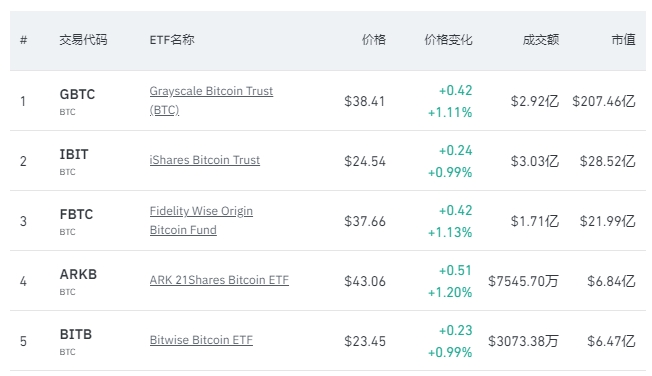Open the Fidelity Wise Origin Bitcoin Fund link

coord(201,220)
